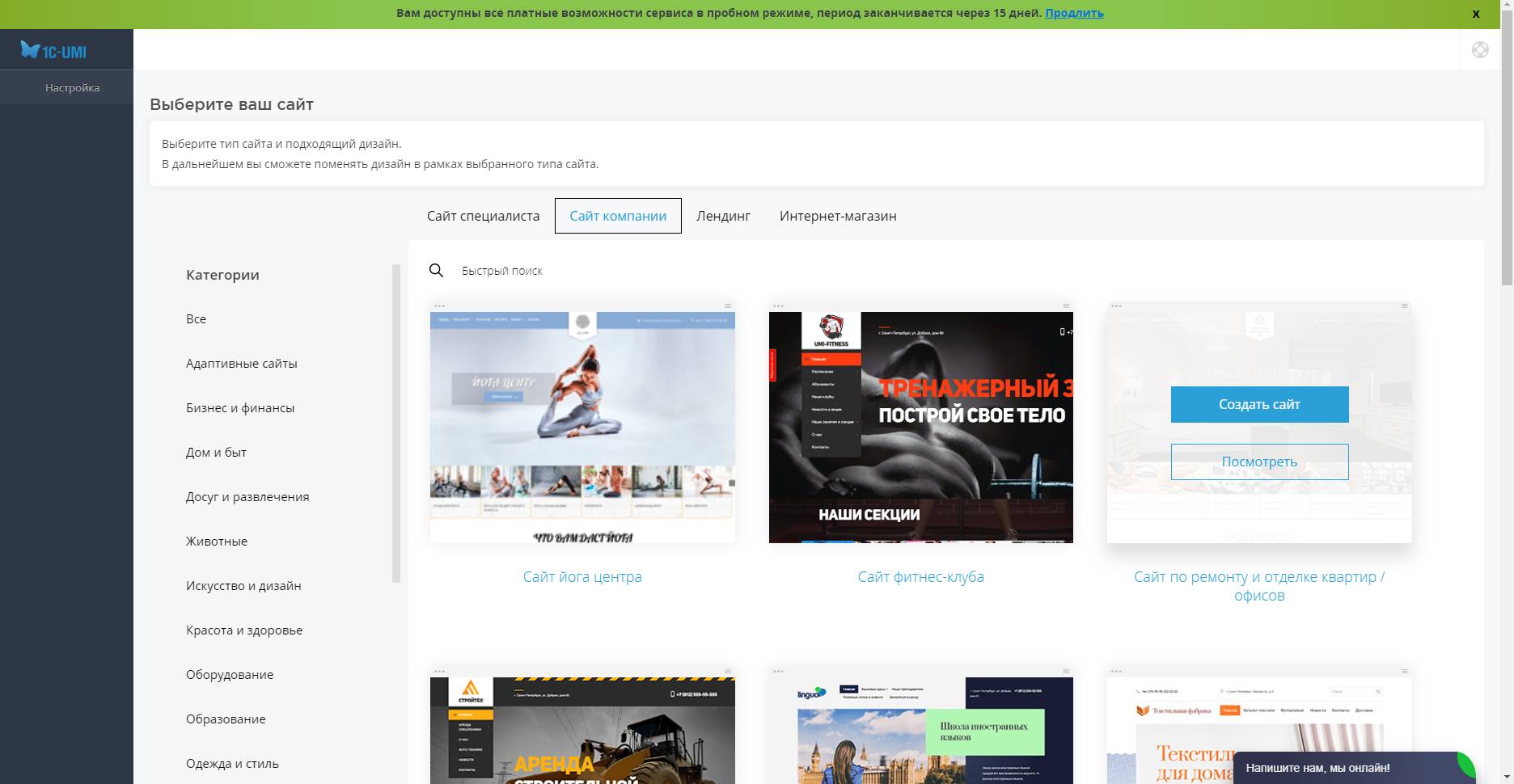1514x784 pixels.
Task: Open the Интернет-магазин tab
Action: [838, 216]
